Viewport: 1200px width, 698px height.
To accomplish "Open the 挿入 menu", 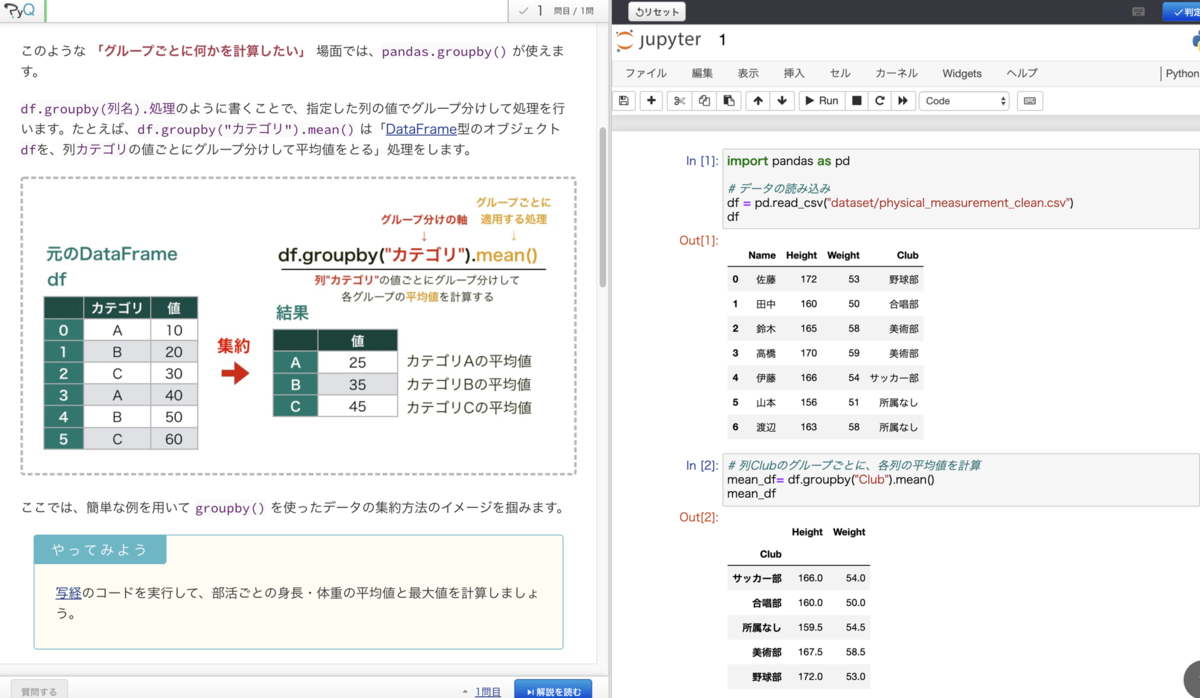I will pos(794,73).
